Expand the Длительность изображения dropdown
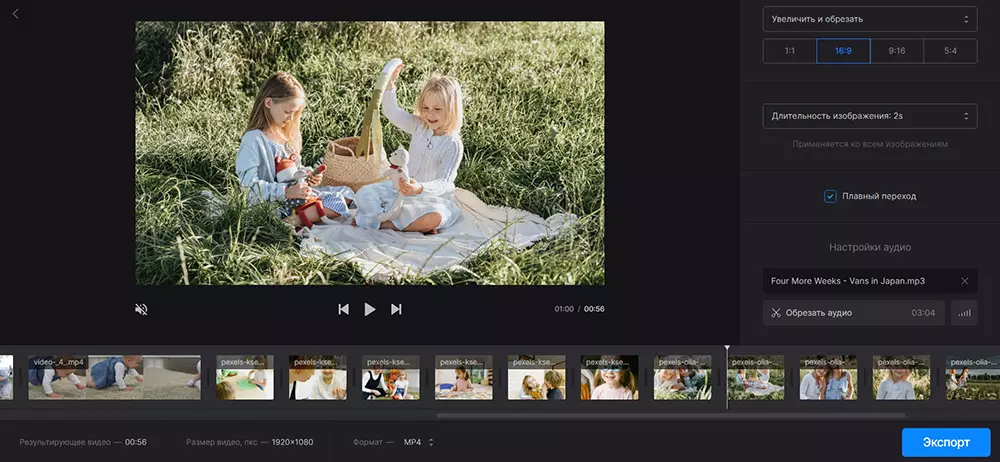This screenshot has height=462, width=1000. click(x=869, y=116)
